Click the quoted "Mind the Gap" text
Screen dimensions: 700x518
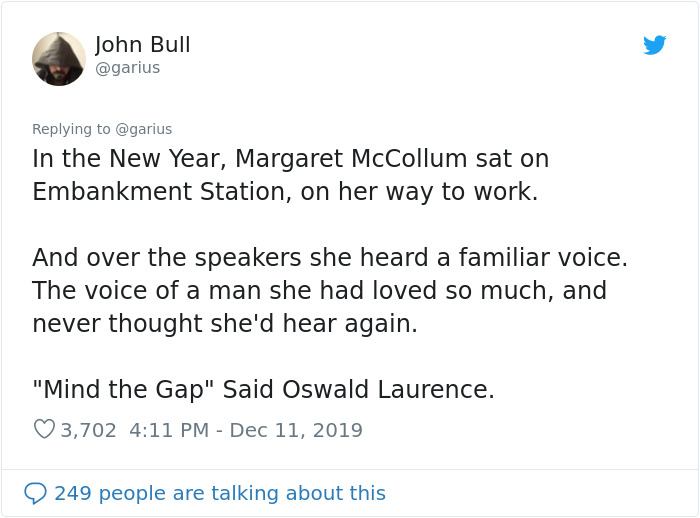coord(123,389)
